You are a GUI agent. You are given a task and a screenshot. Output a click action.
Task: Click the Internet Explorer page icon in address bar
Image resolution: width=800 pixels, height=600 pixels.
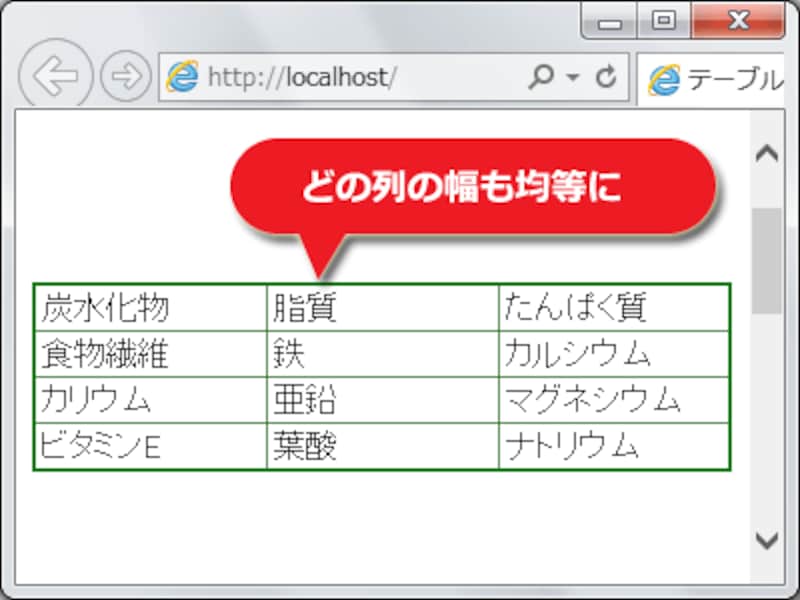pos(182,77)
